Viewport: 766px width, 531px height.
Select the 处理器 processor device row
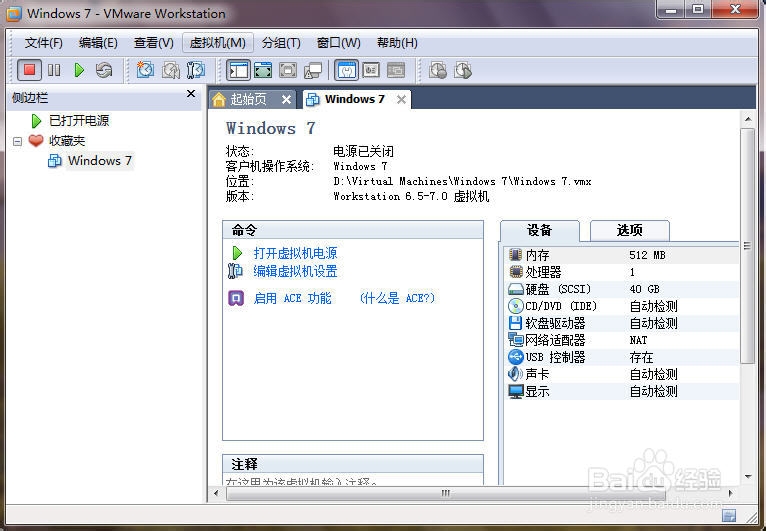point(621,272)
